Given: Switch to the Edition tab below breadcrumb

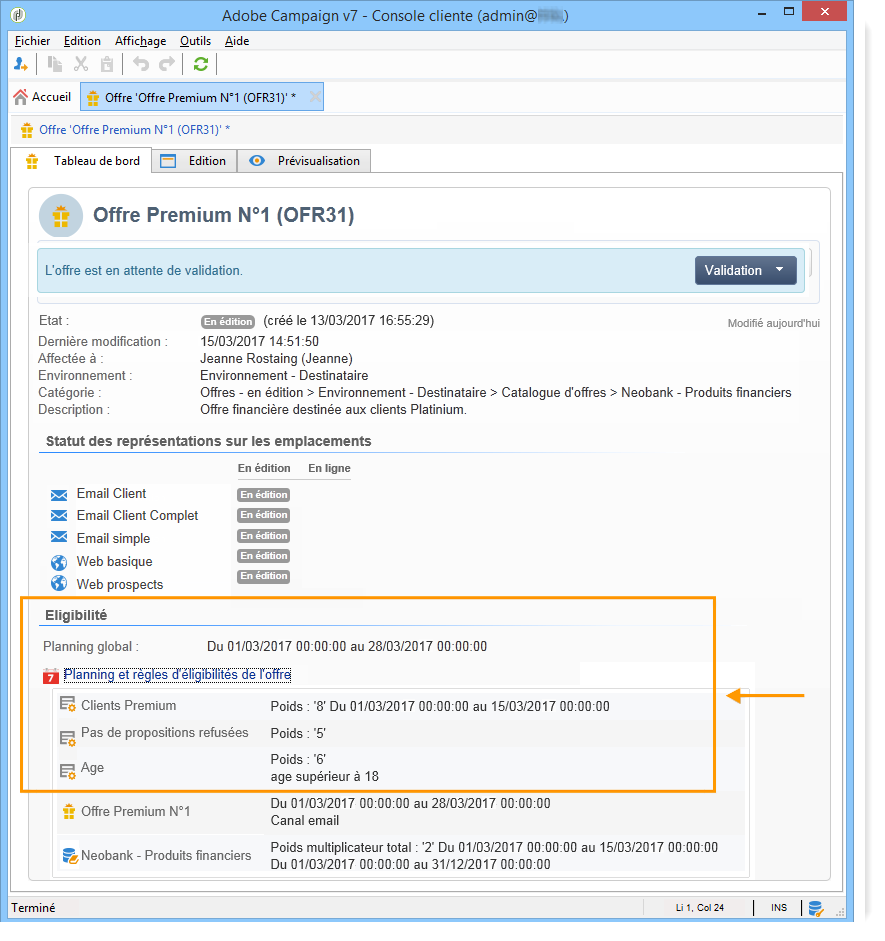Looking at the screenshot, I should tap(194, 161).
